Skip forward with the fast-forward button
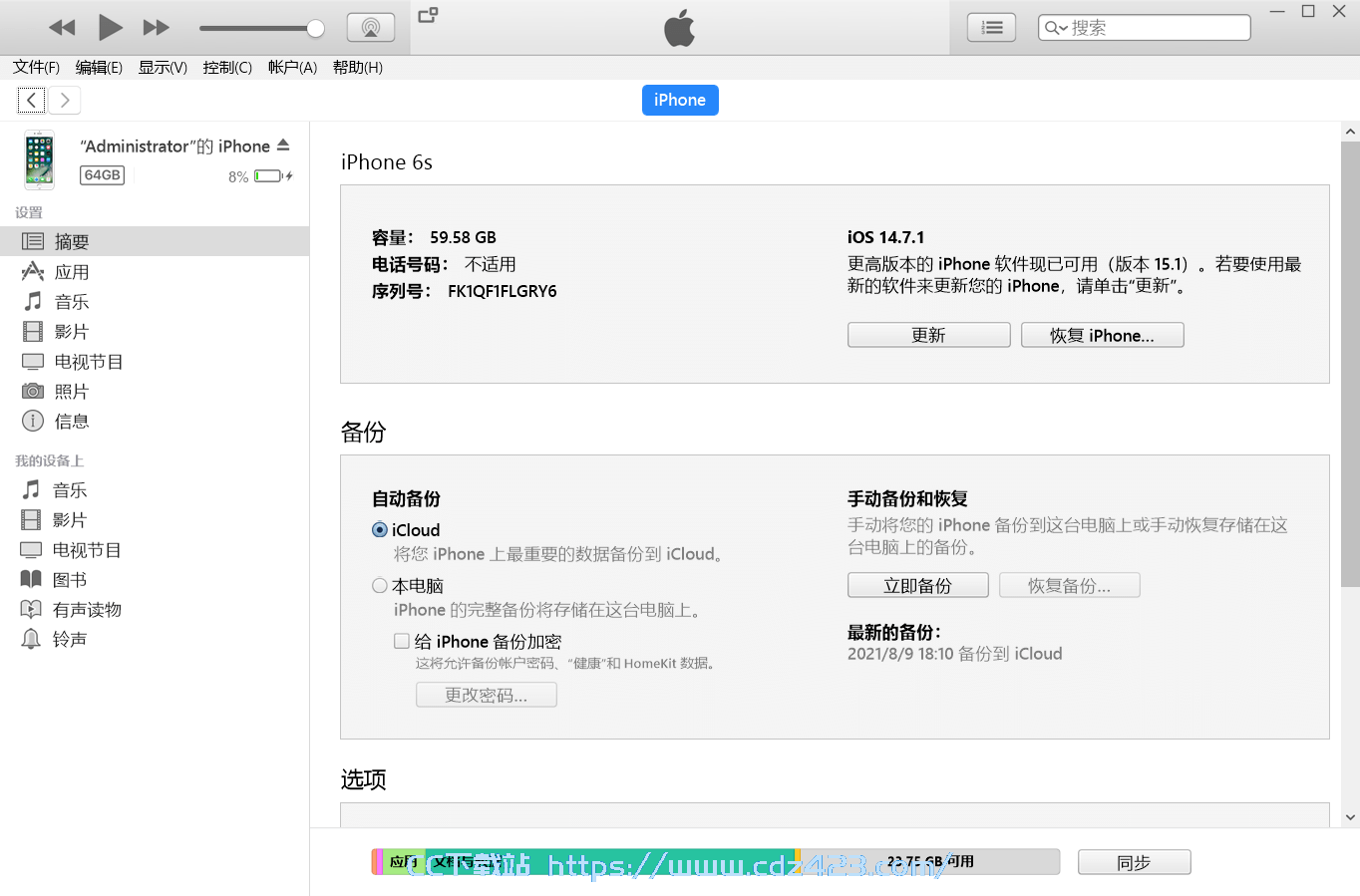The width and height of the screenshot is (1360, 896). 157,28
